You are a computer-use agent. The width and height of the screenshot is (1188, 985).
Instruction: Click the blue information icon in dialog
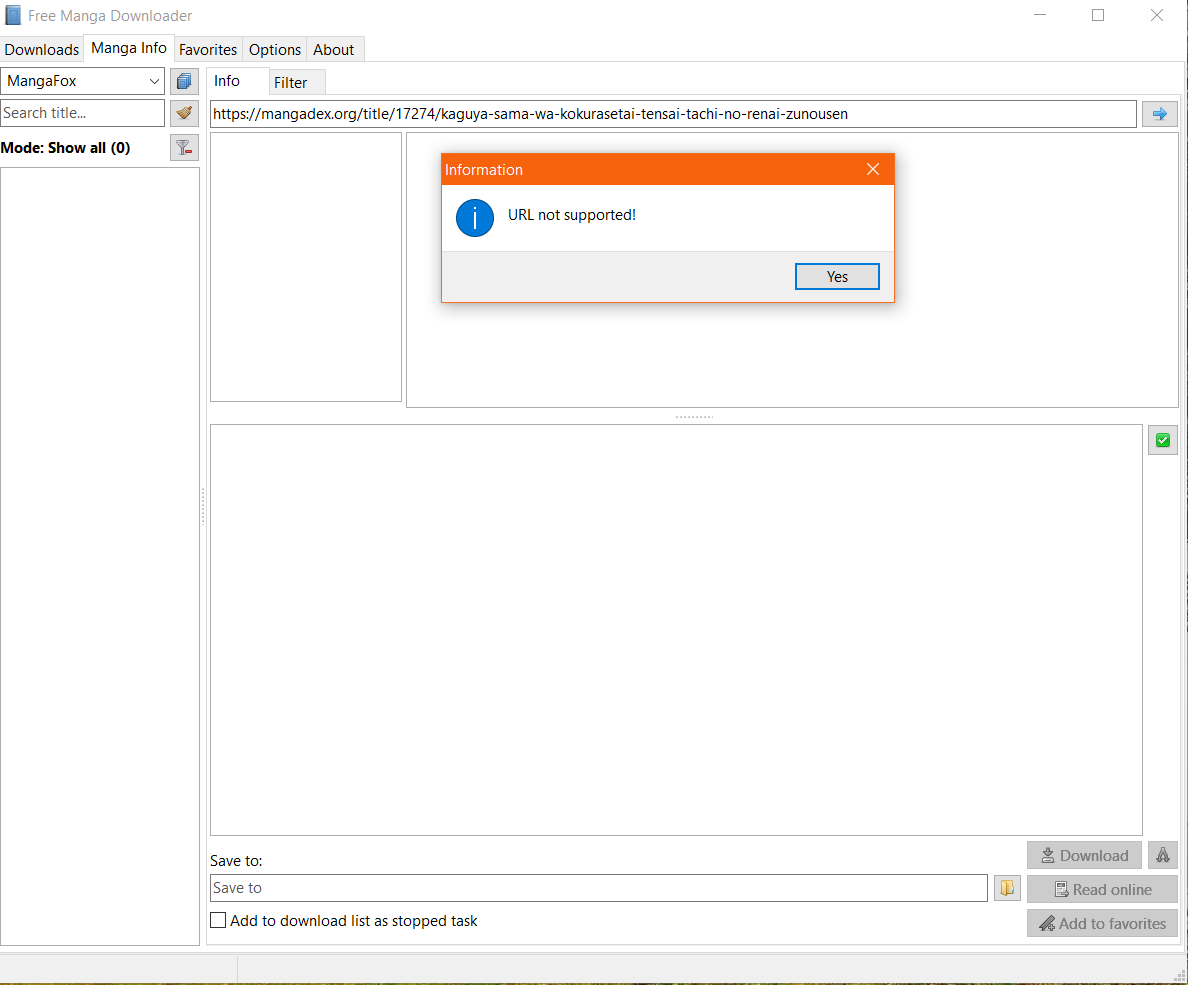coord(475,218)
